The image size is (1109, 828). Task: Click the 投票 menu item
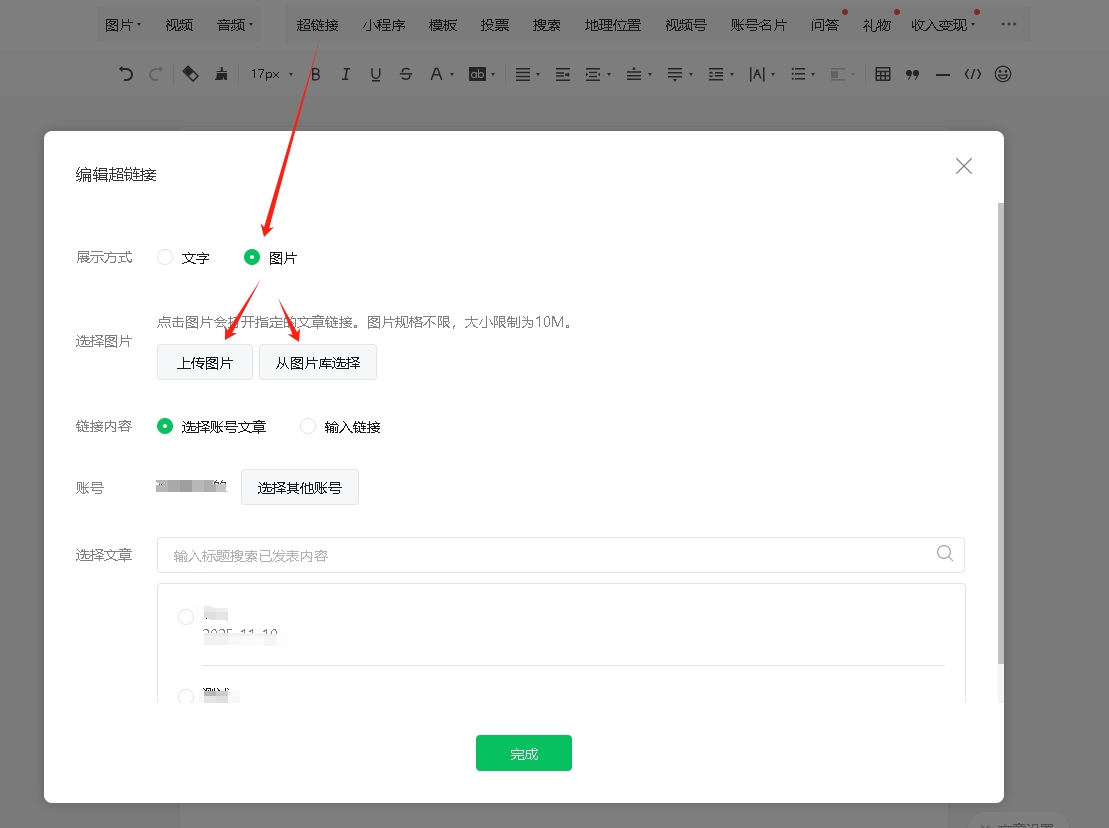pyautogui.click(x=494, y=25)
